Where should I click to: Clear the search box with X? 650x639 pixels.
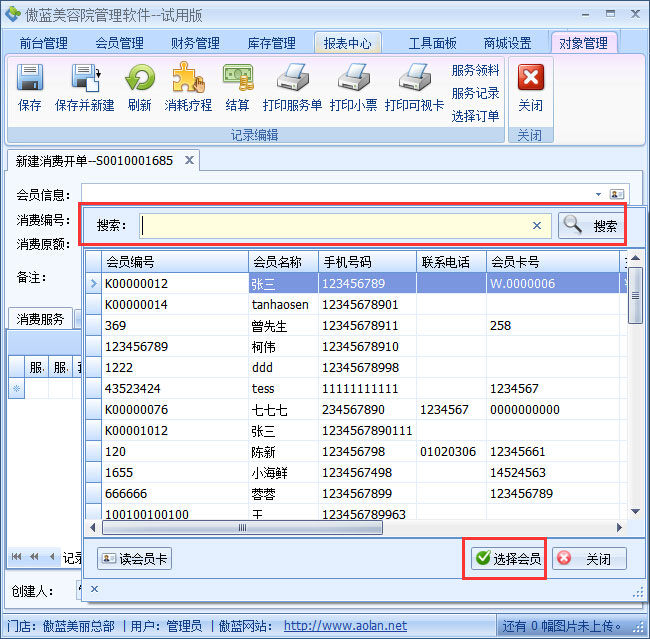536,226
